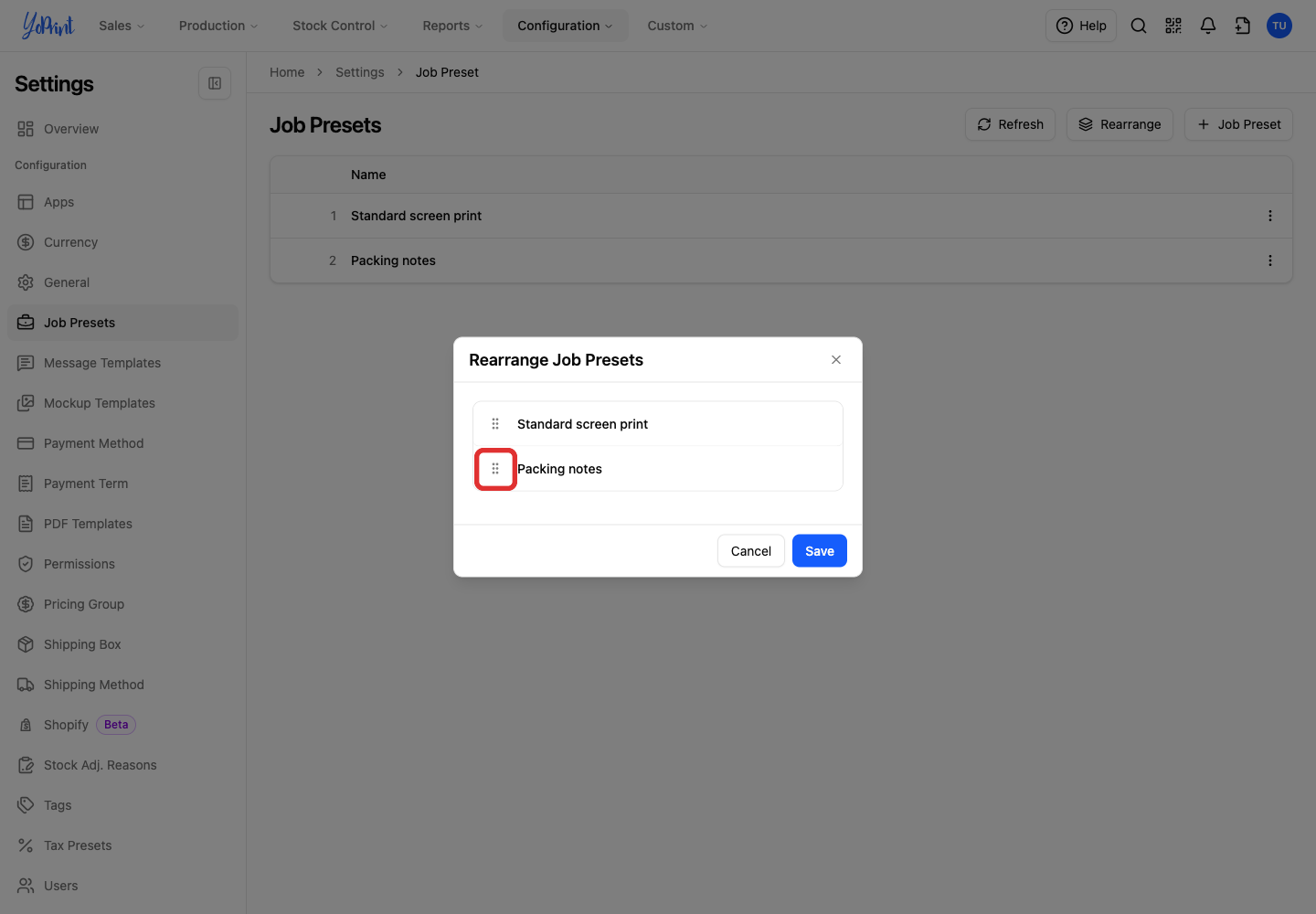
Task: Open General settings
Action: coord(122,282)
